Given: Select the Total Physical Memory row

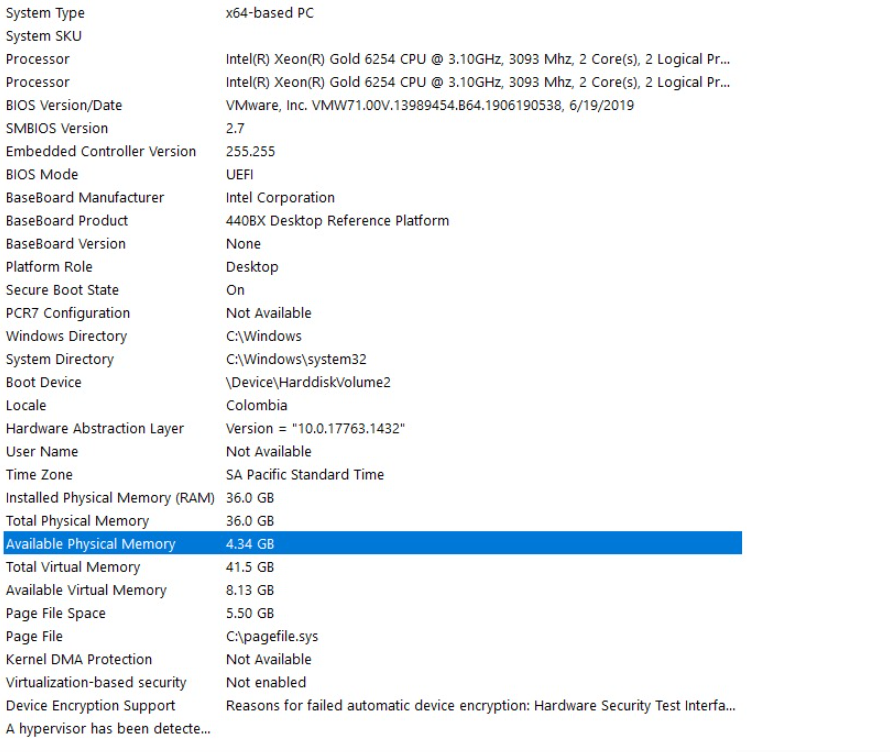Looking at the screenshot, I should 77,521.
